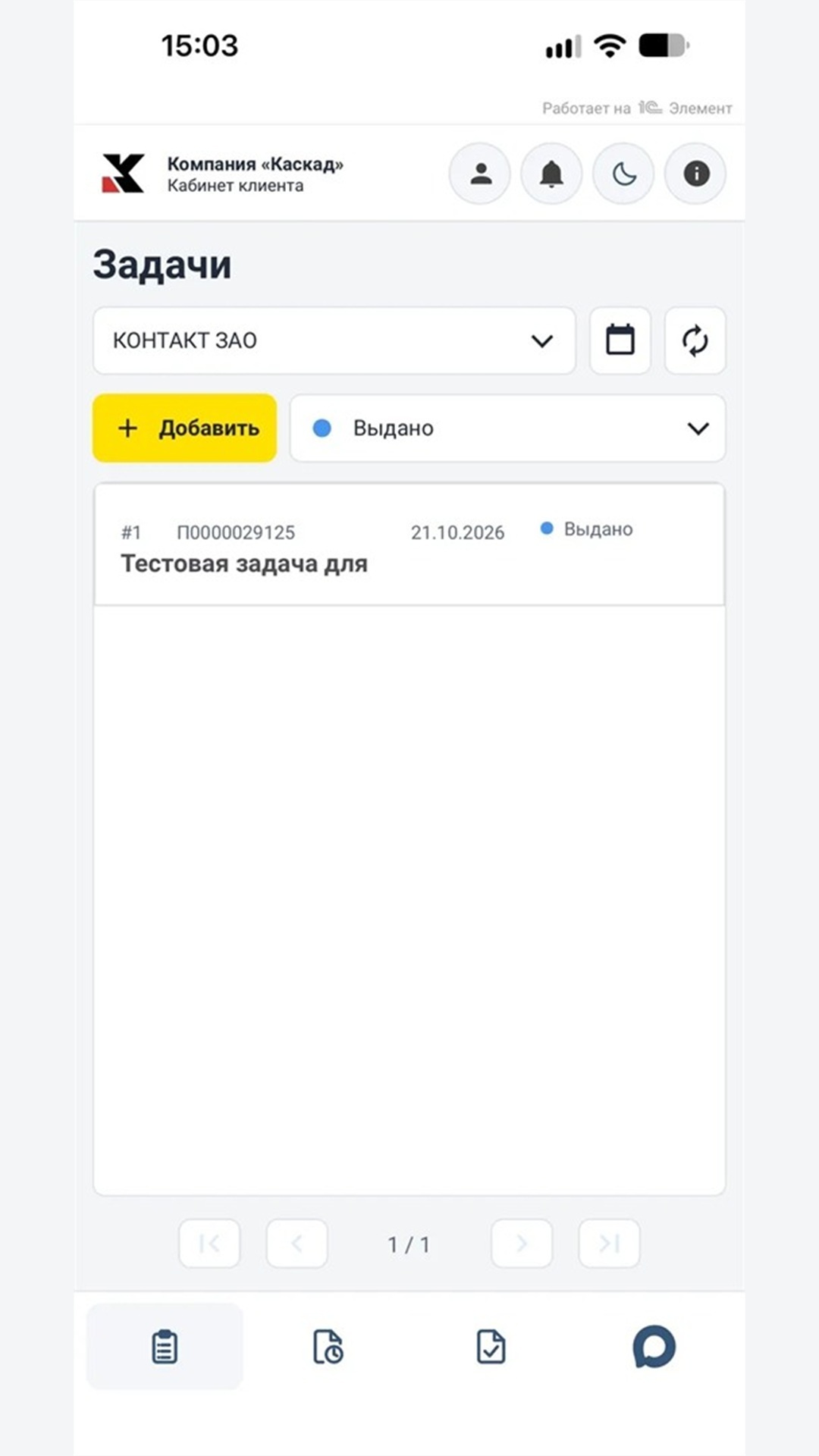Screen dimensions: 819x1456
Task: Click the blue status dot in Выдано filter
Action: [x=322, y=428]
